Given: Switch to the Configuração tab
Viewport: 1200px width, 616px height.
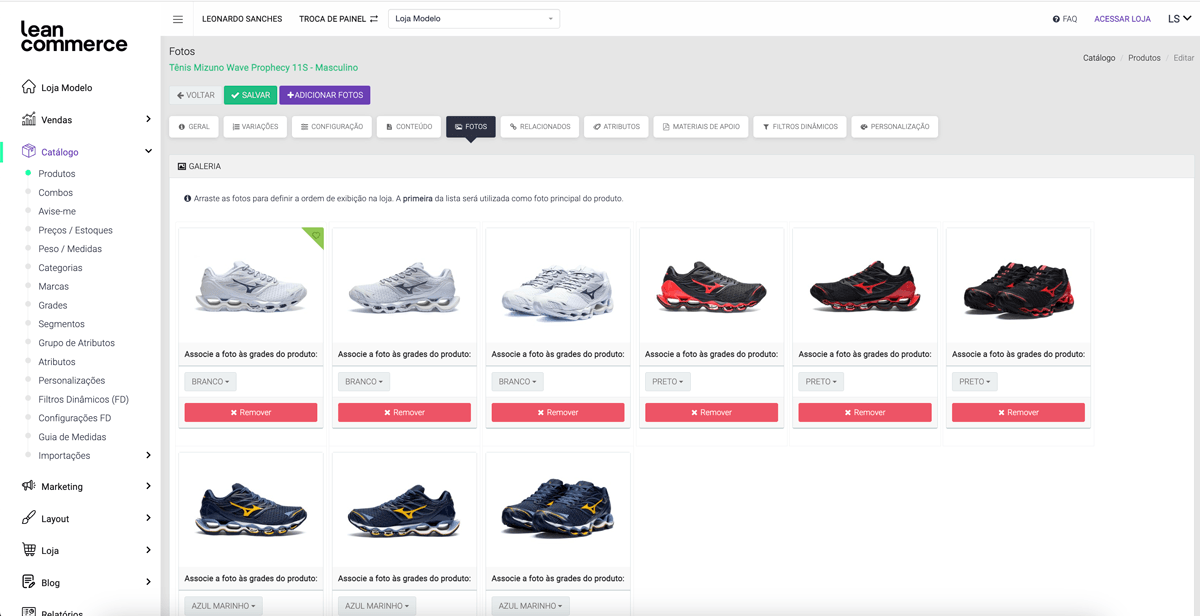Looking at the screenshot, I should pos(332,127).
